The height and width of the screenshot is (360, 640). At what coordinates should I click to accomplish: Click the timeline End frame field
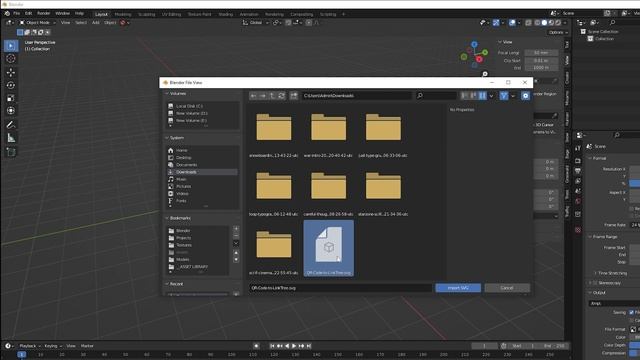tap(554, 346)
